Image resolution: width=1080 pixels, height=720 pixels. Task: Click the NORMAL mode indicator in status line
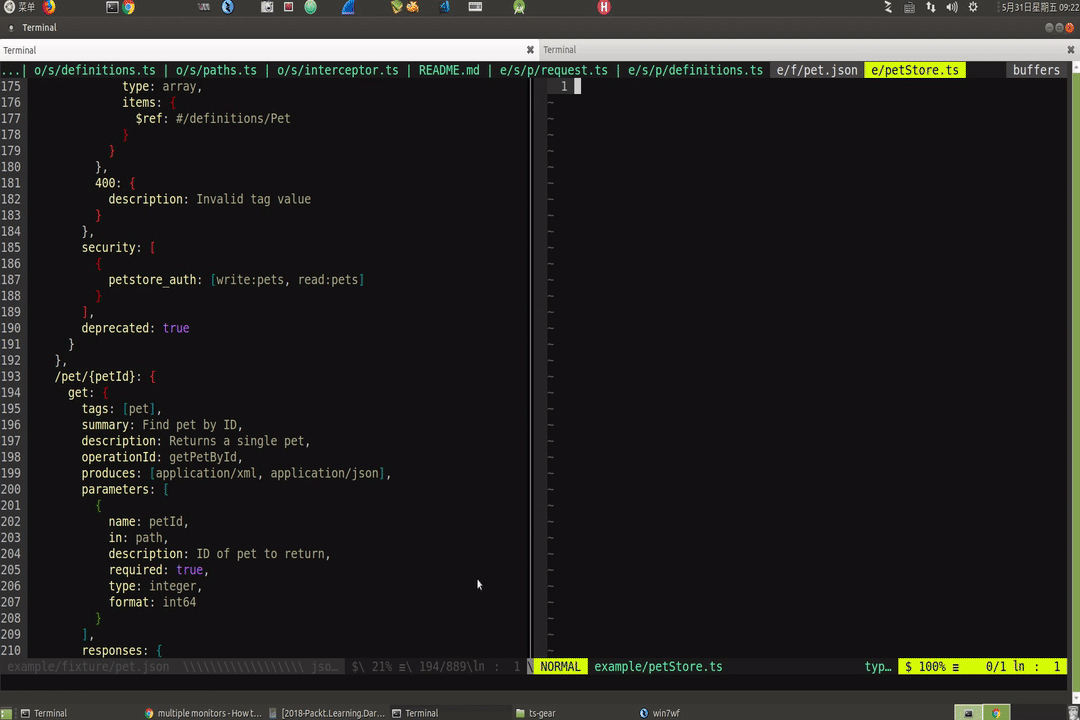click(x=560, y=666)
